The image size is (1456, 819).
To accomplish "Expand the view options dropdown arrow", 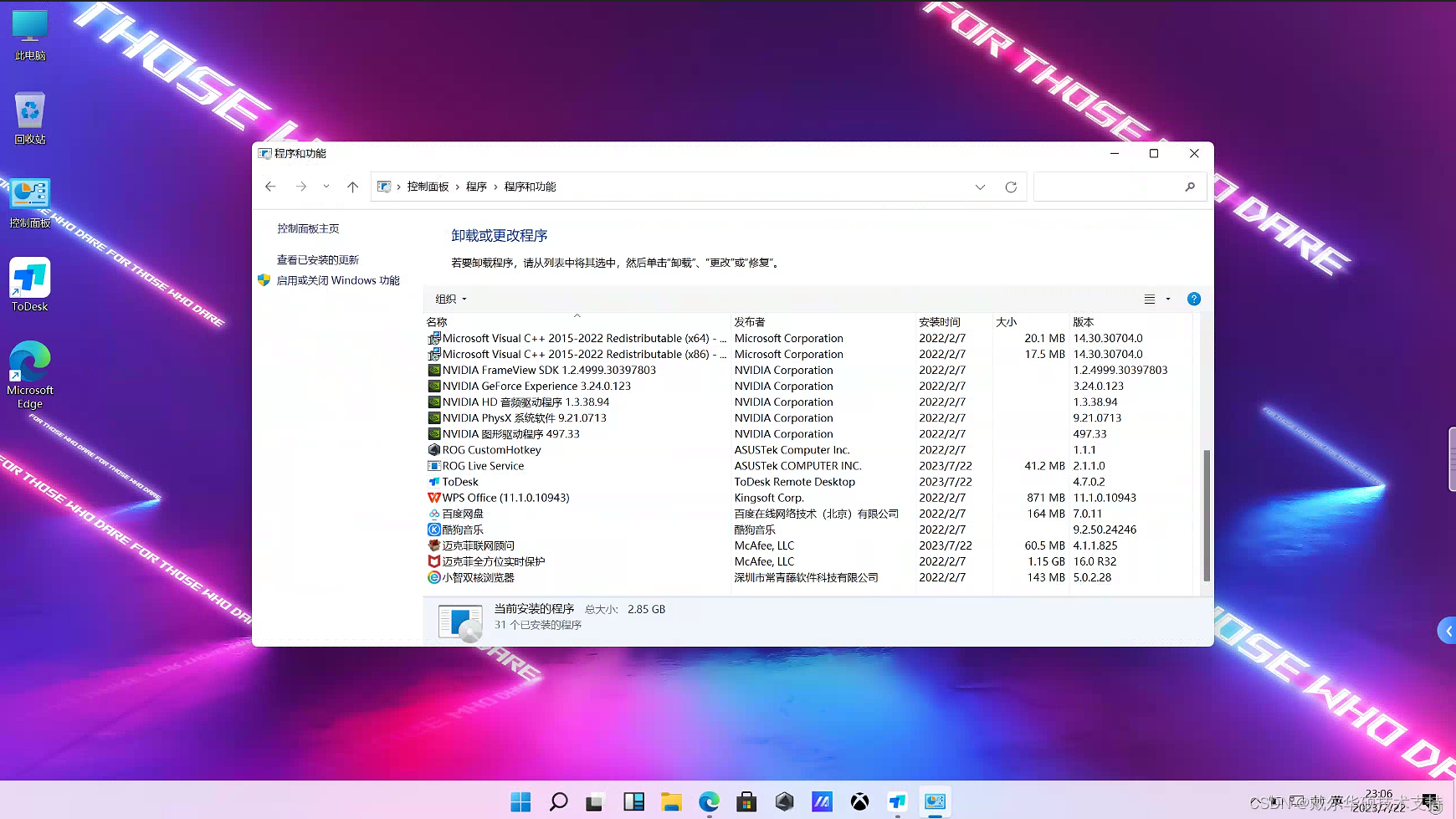I will [x=1168, y=299].
